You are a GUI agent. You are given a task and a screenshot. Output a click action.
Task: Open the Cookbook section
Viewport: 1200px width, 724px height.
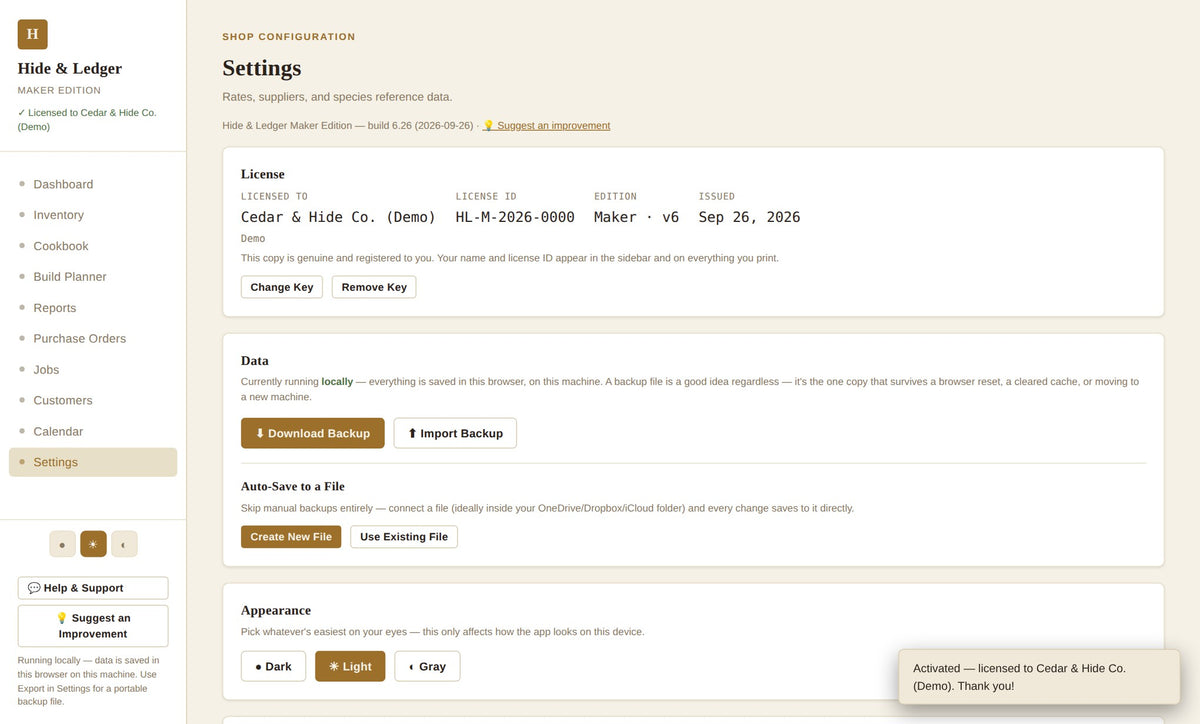pos(93,246)
